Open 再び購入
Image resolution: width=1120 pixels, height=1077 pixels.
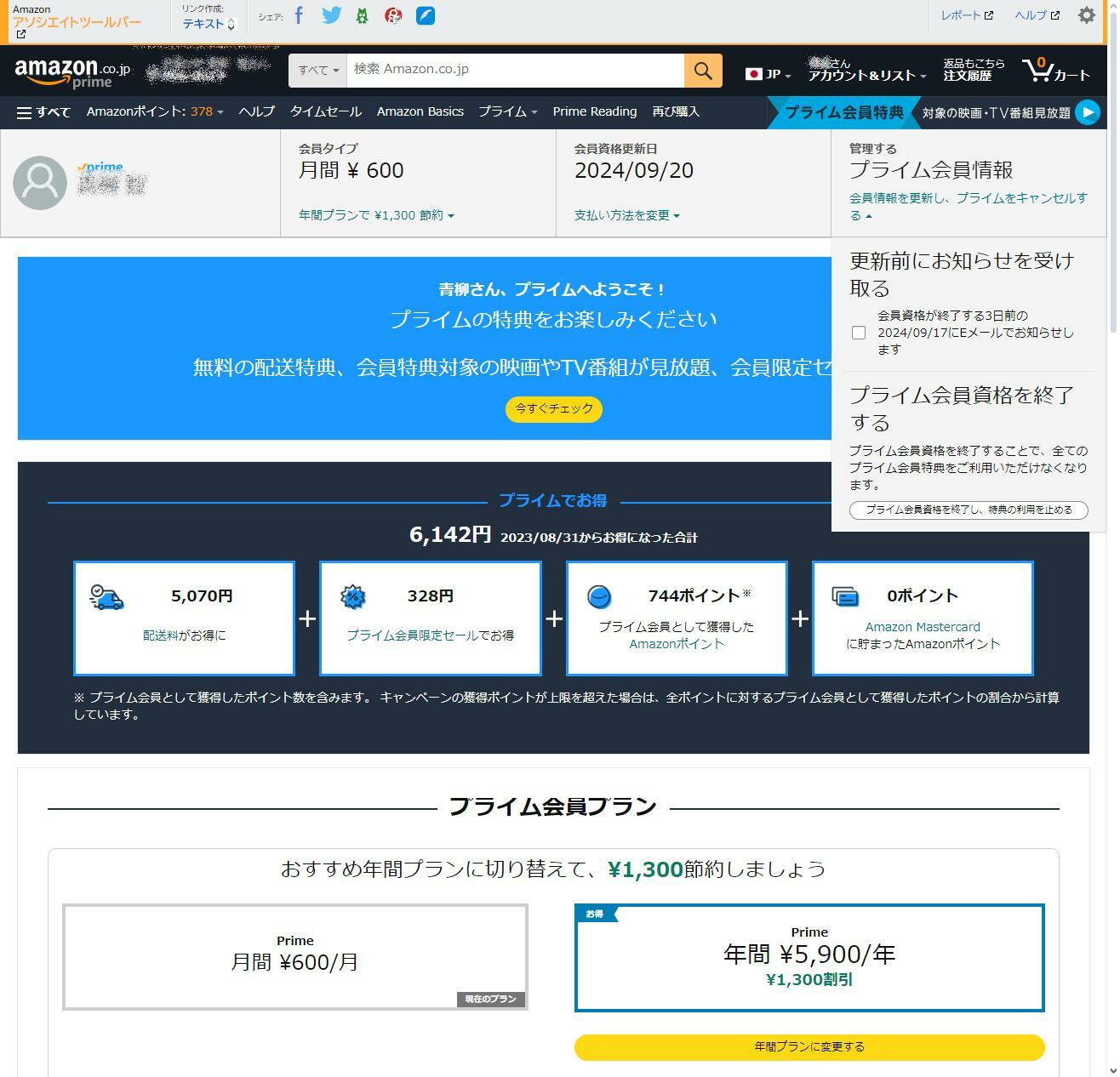tap(676, 112)
